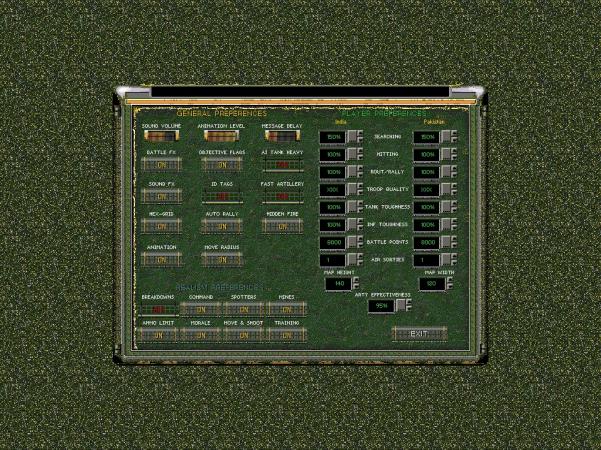This screenshot has height=450, width=601.
Task: Click Pakistan's Hitting percentage stepper
Action: coord(450,155)
